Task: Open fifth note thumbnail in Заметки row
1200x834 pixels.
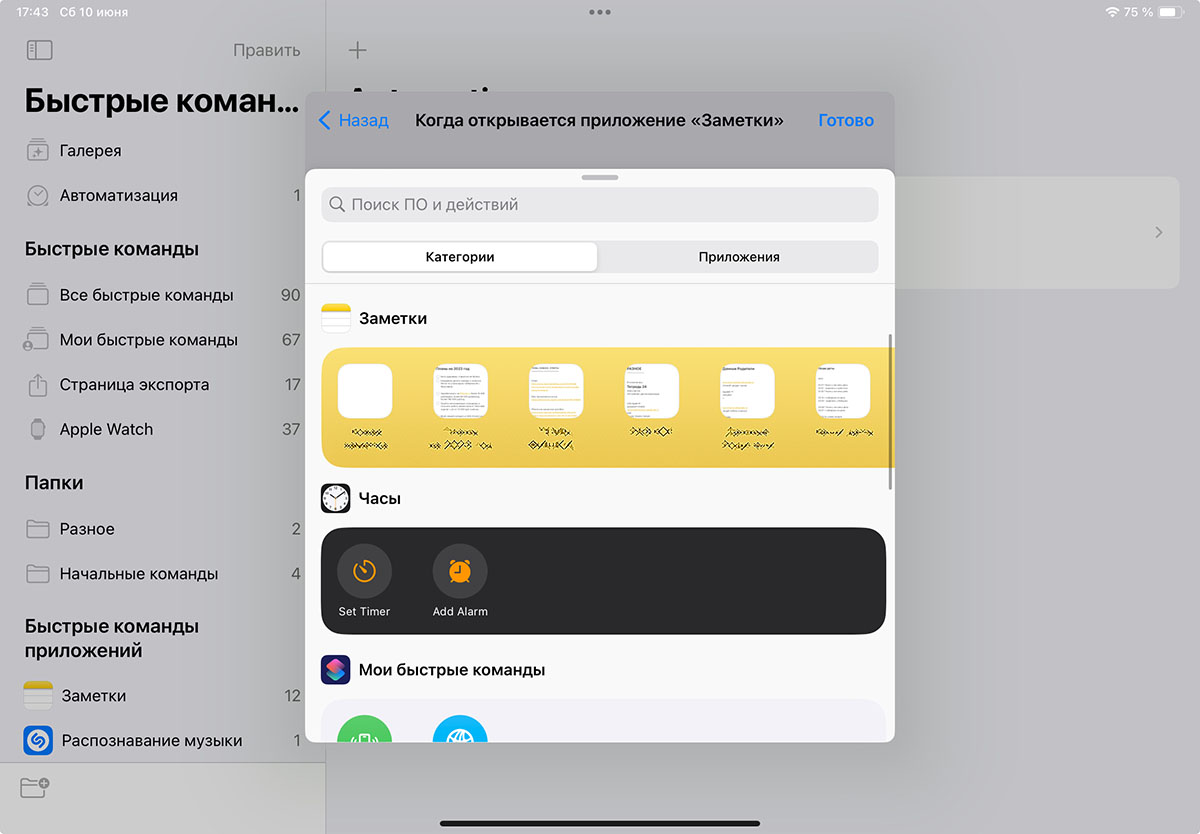Action: [748, 391]
